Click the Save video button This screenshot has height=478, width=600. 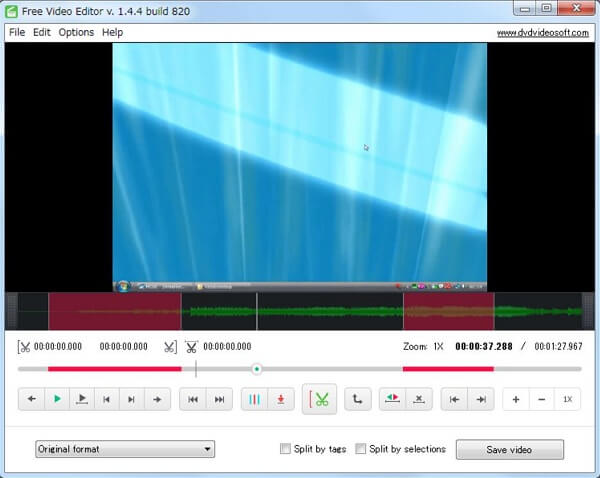(510, 449)
